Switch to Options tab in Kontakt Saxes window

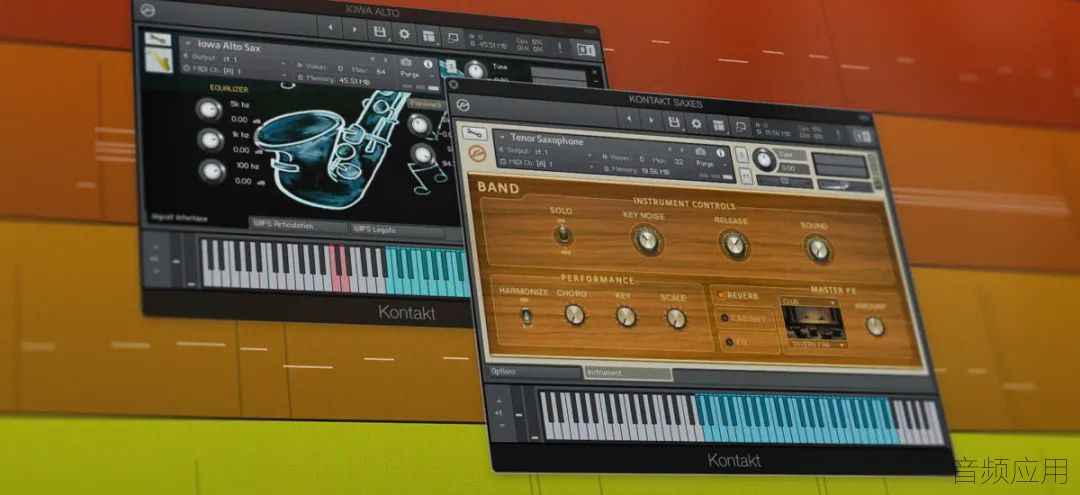533,370
